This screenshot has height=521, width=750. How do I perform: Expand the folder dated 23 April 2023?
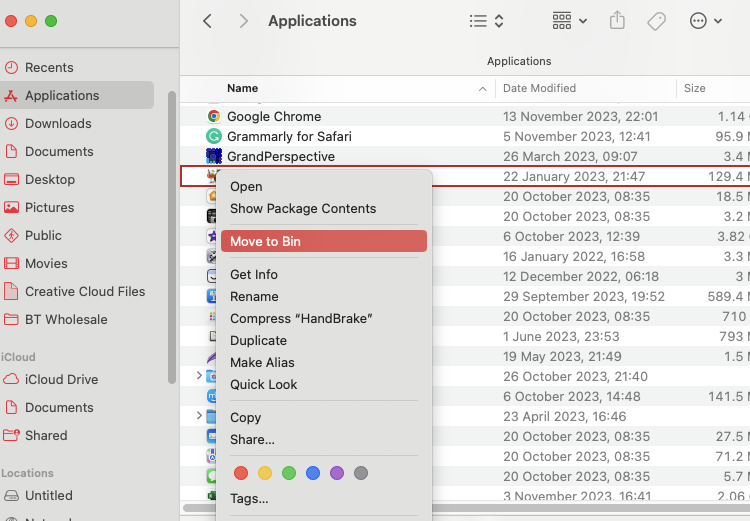click(x=199, y=416)
